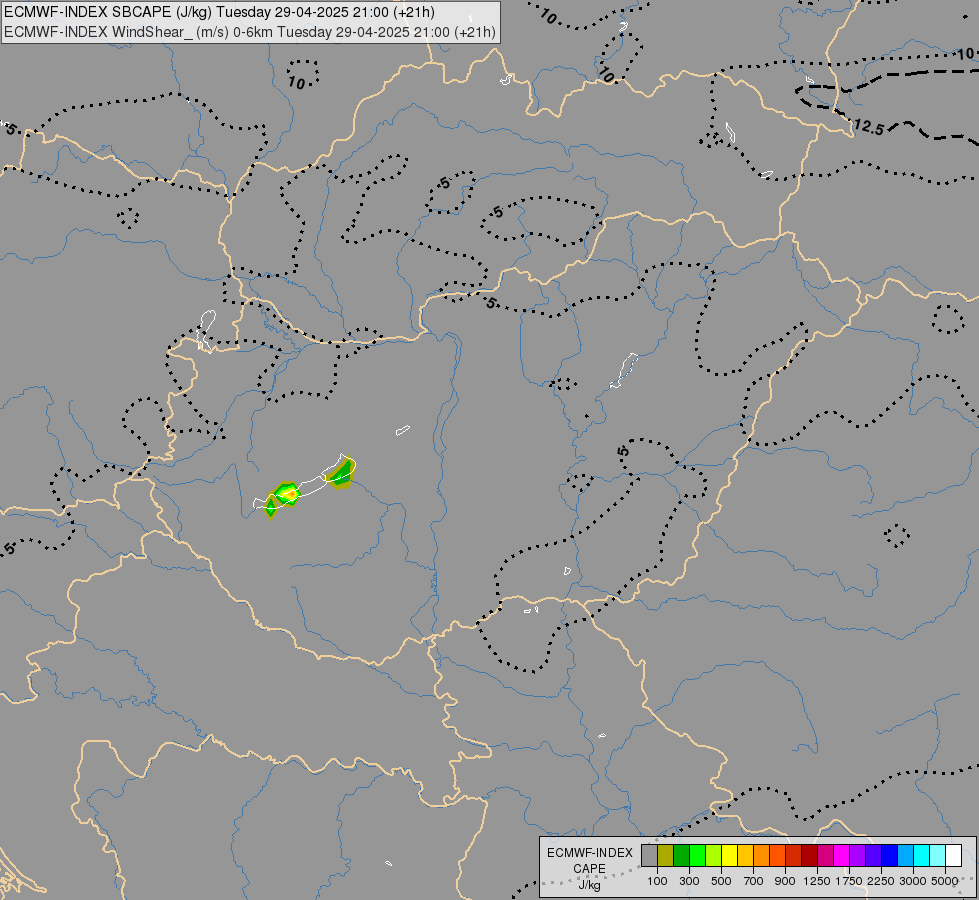Select the 2250 legend value

point(881,881)
